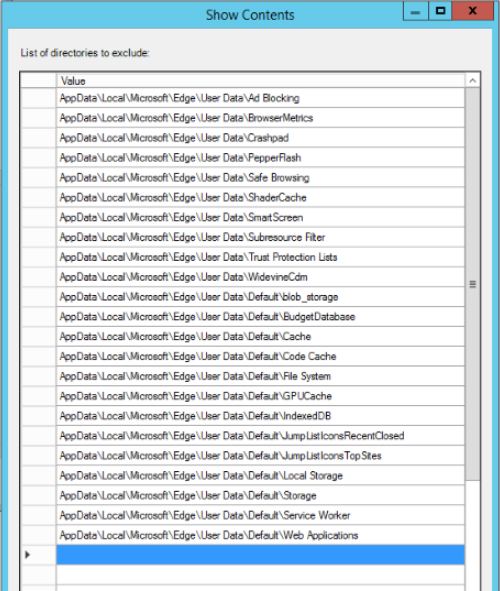This screenshot has width=500, height=591.
Task: Click the Safe Browsing path cell
Action: [260, 178]
